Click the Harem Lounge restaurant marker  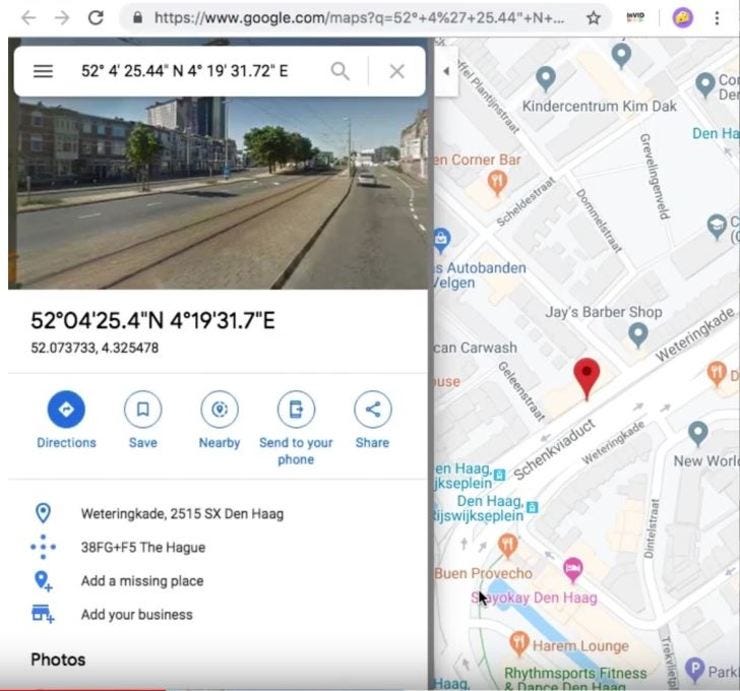[519, 643]
